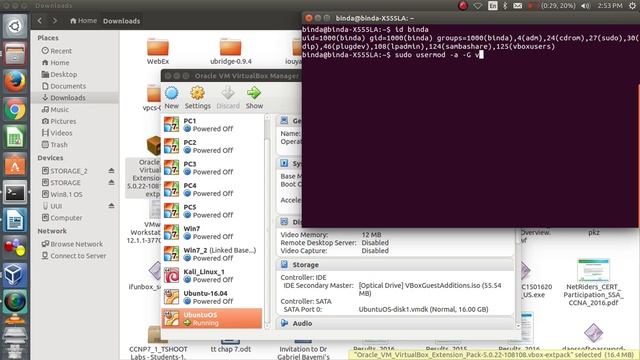Select the tt chap 7.odt file
The image size is (640, 360).
coord(231,345)
